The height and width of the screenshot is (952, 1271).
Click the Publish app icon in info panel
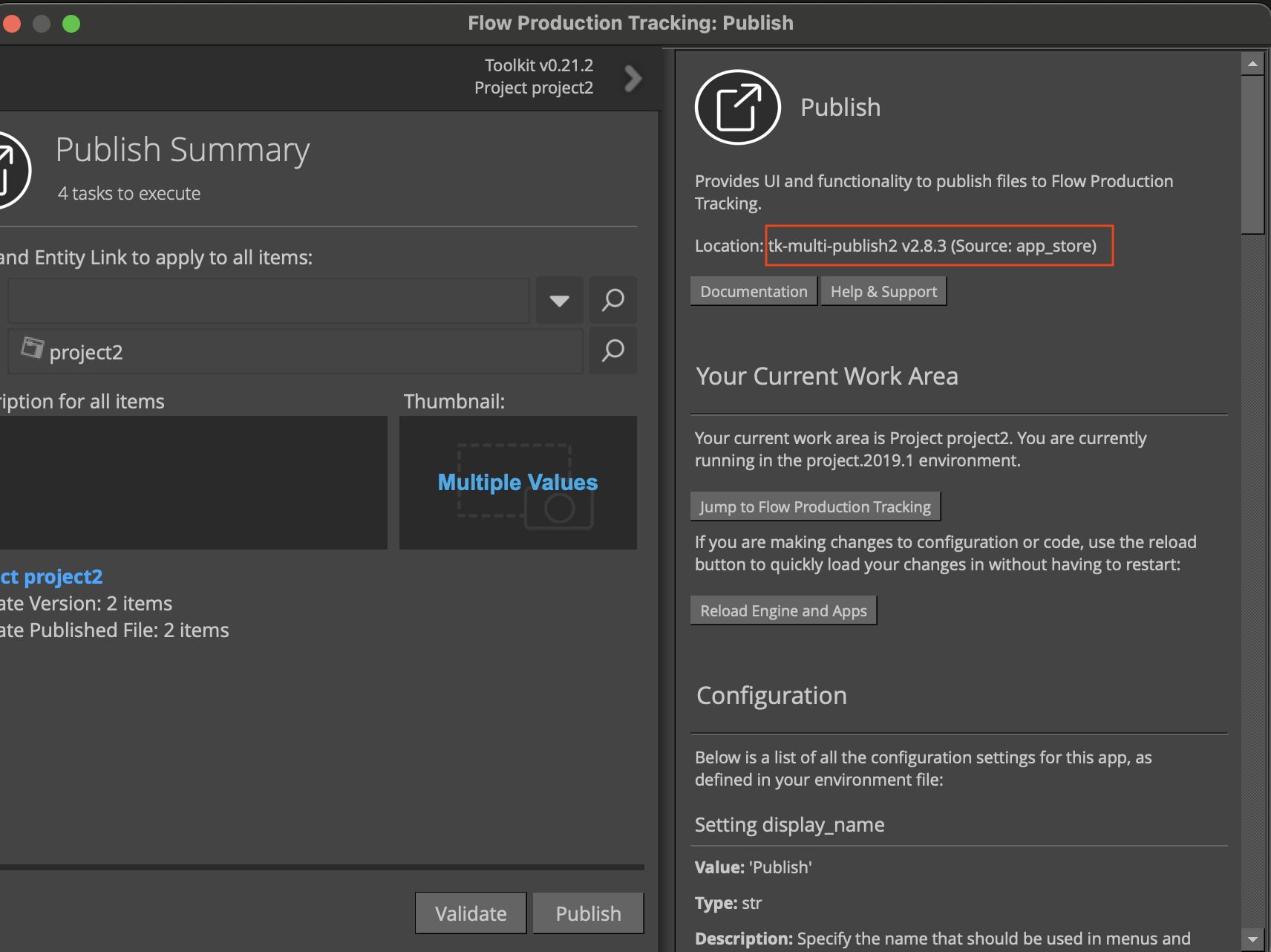tap(737, 107)
